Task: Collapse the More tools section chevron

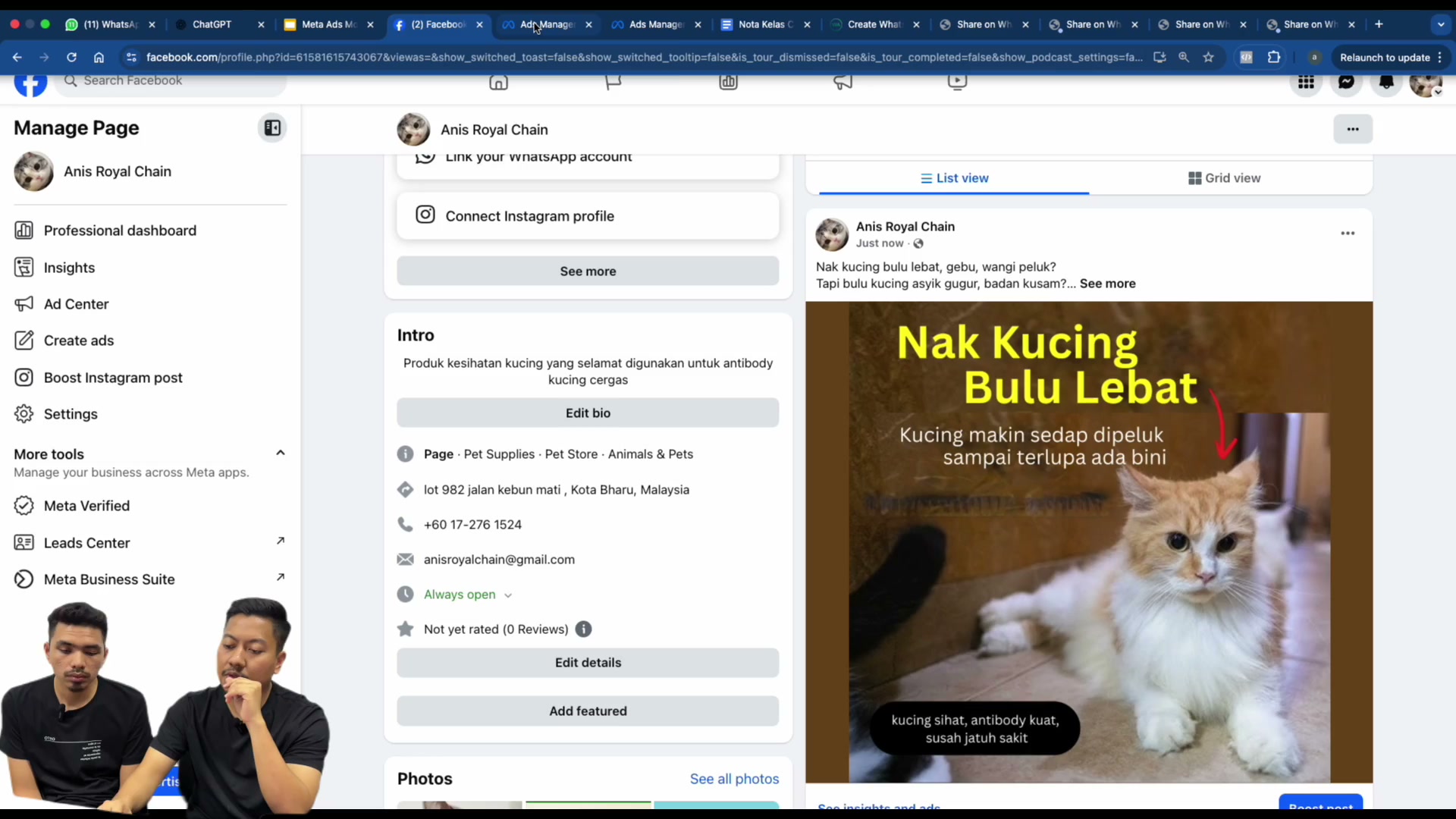Action: click(281, 453)
